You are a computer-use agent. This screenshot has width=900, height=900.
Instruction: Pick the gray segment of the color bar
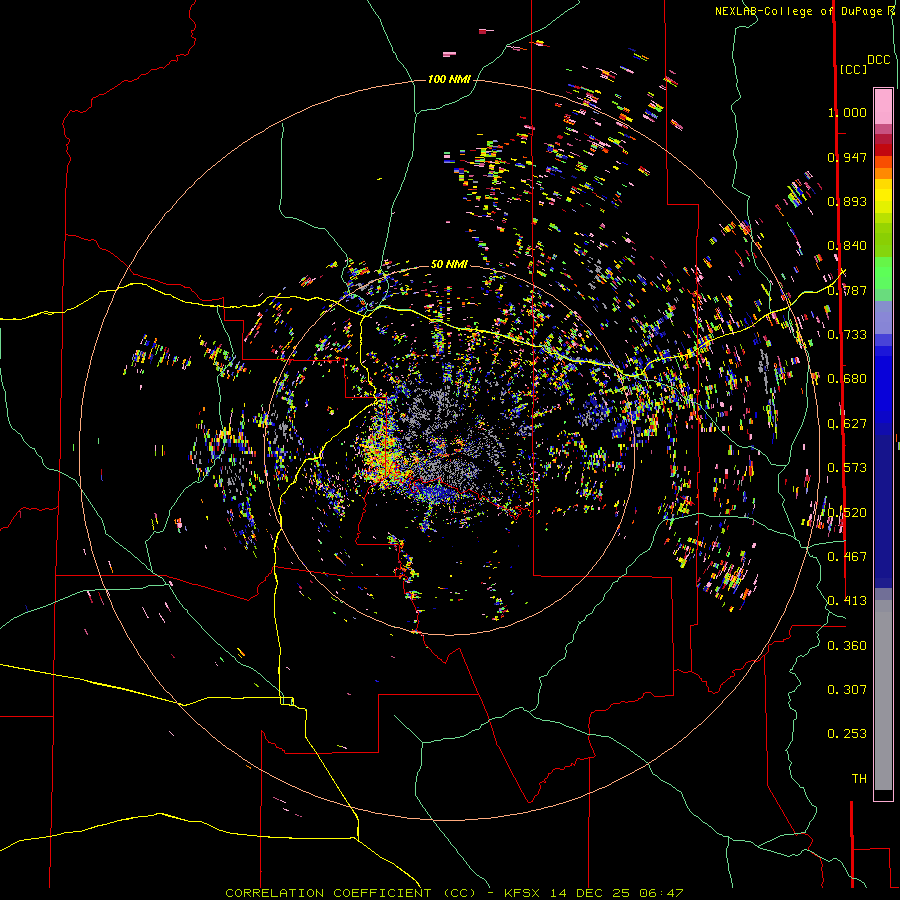pos(883,695)
